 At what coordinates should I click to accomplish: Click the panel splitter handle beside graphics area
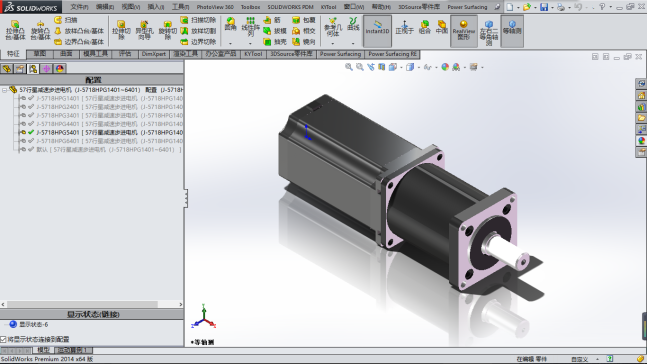pos(186,199)
